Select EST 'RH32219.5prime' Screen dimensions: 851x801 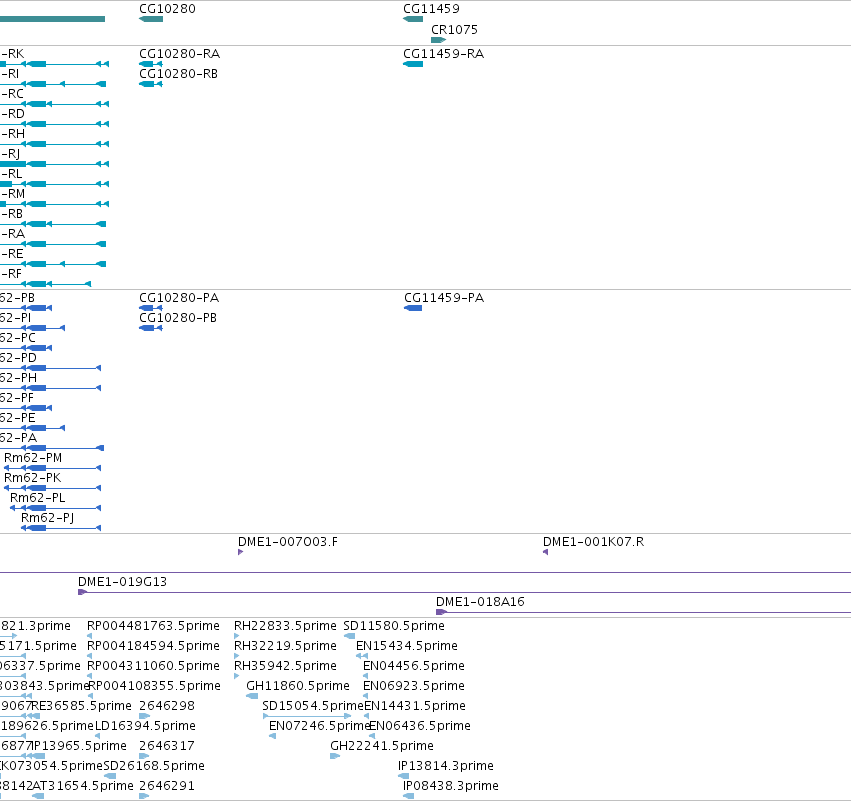coord(285,646)
